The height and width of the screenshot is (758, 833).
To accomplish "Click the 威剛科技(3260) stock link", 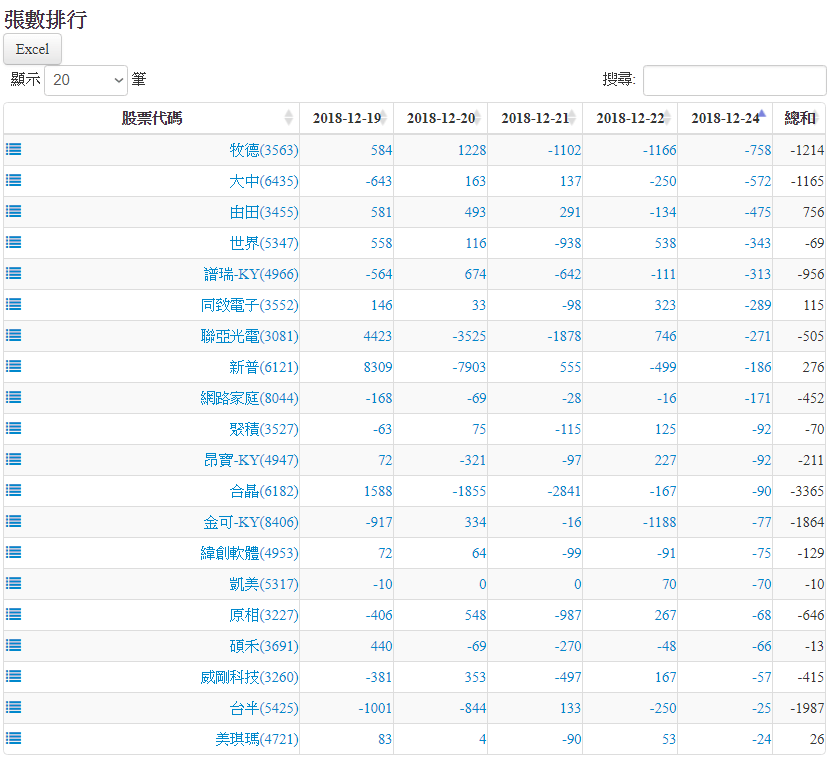I will click(248, 677).
